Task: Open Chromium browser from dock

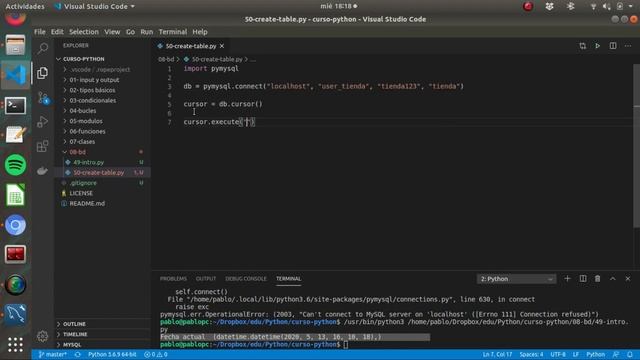Action: click(x=16, y=225)
